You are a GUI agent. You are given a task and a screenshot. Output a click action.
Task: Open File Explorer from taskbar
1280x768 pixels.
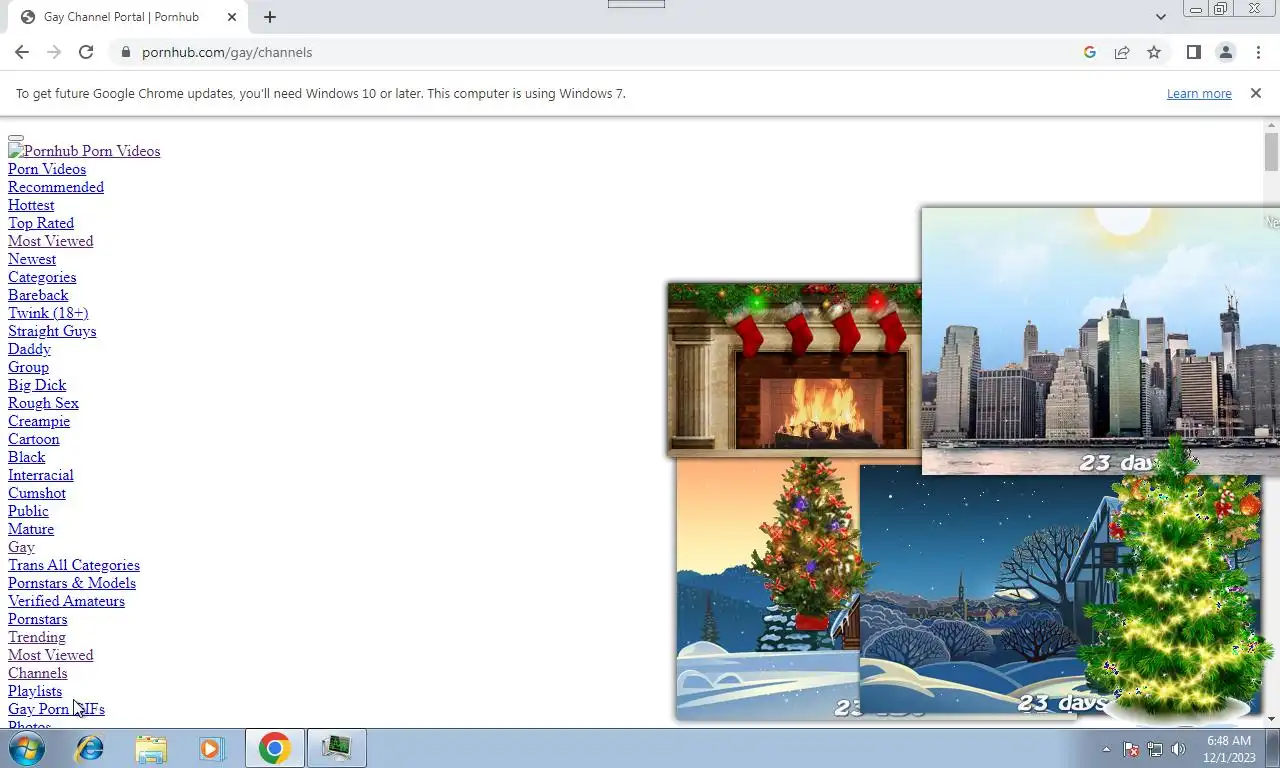[x=151, y=748]
